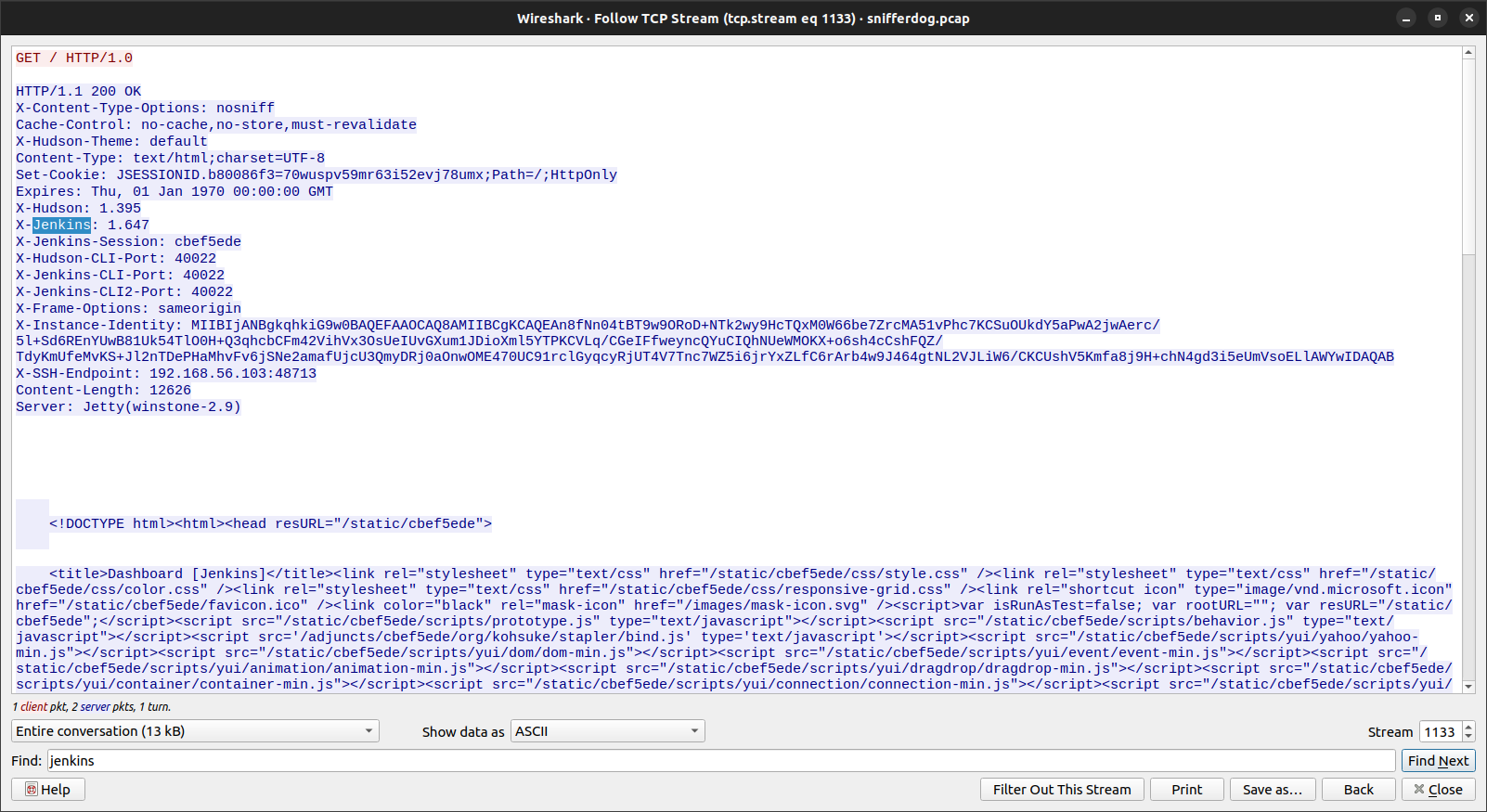Open the Show data as ASCII dropdown

pyautogui.click(x=608, y=731)
